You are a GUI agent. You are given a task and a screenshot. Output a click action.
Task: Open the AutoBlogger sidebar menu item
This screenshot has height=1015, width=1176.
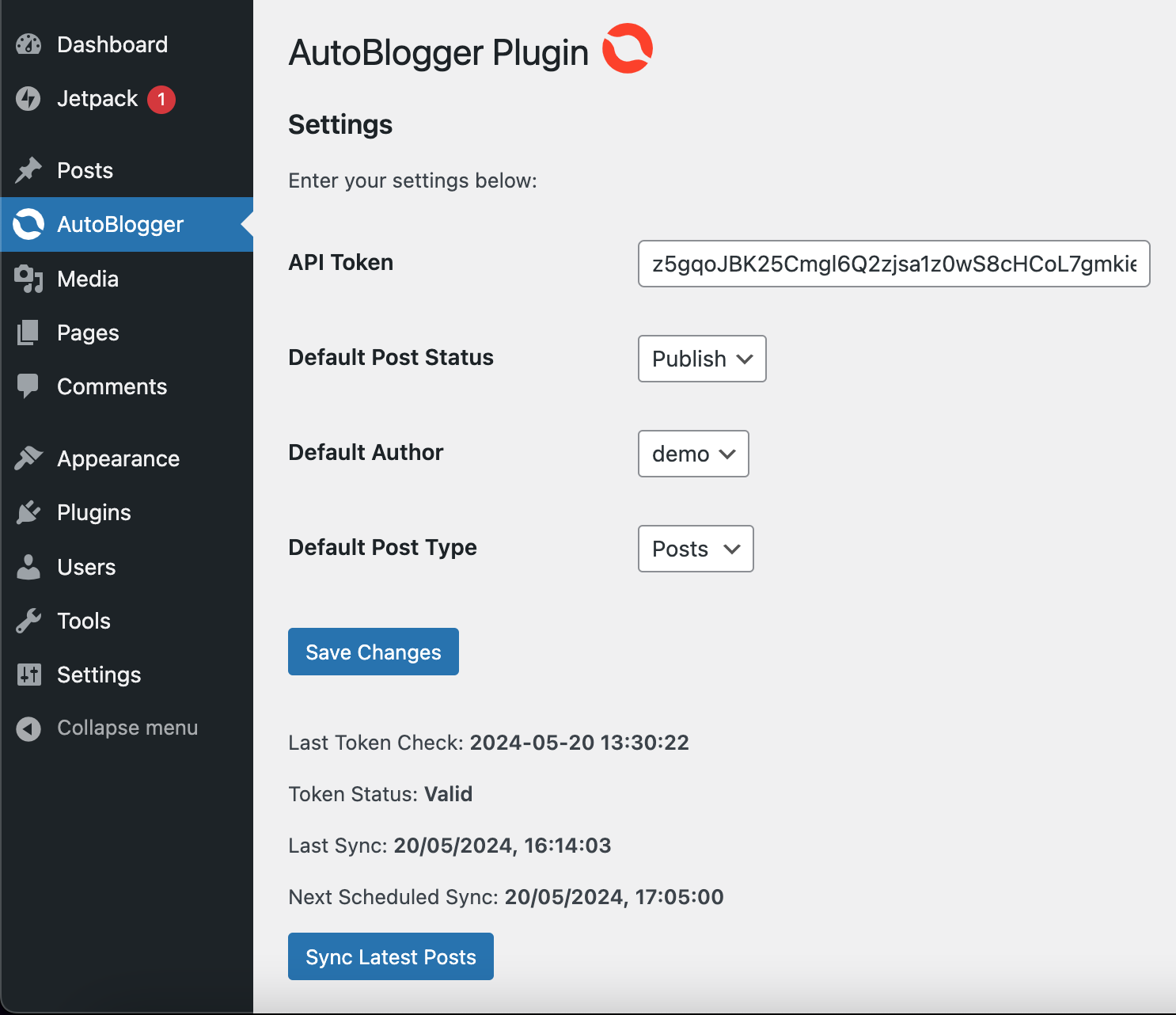pyautogui.click(x=120, y=225)
